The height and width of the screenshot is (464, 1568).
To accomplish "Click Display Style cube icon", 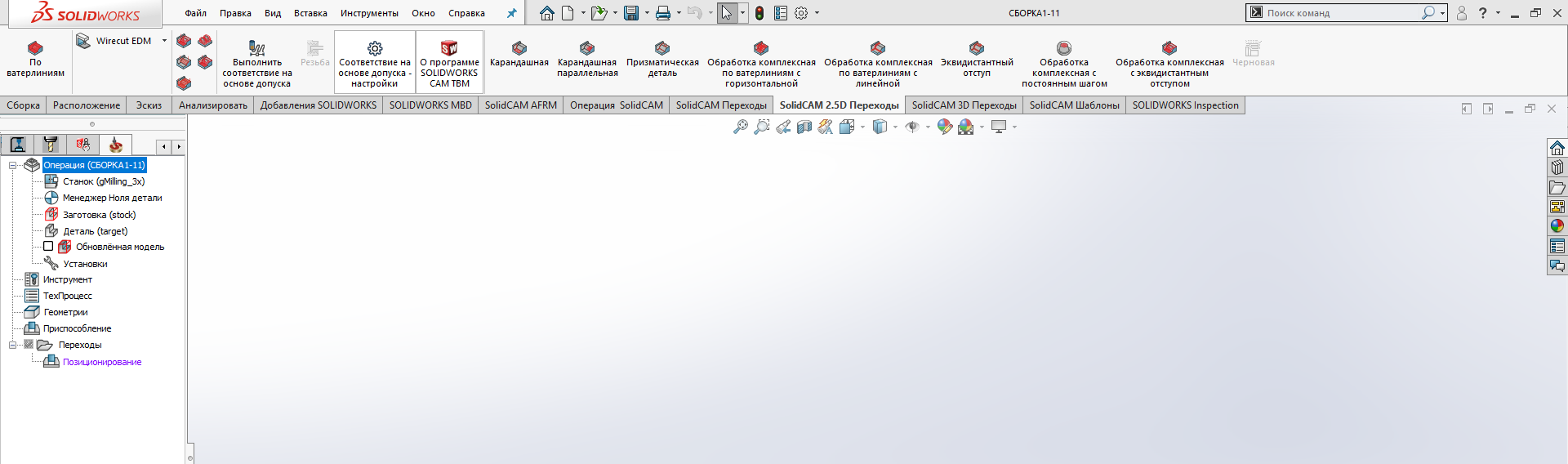I will pyautogui.click(x=880, y=127).
